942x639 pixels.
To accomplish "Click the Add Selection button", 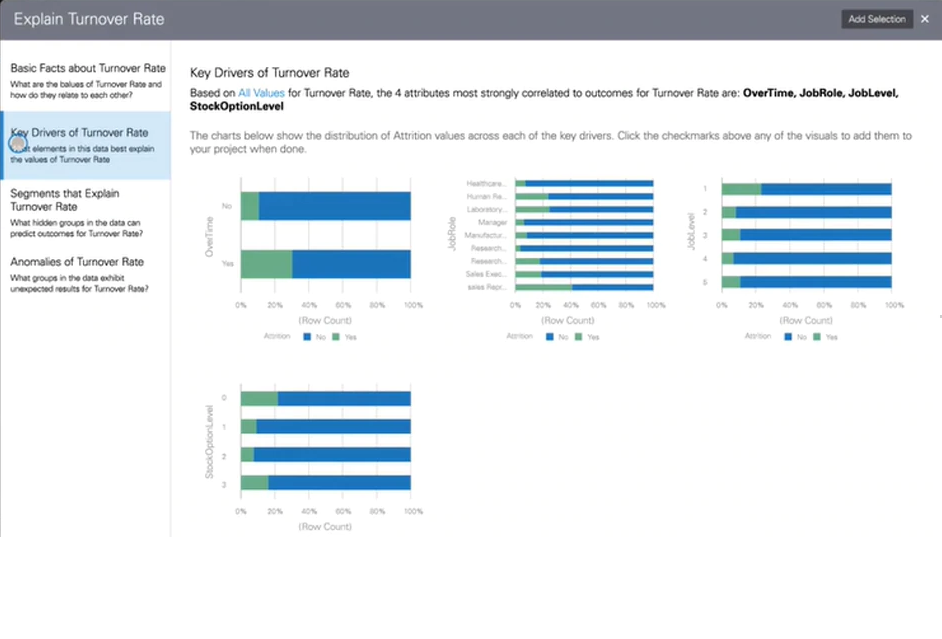I will coord(876,19).
